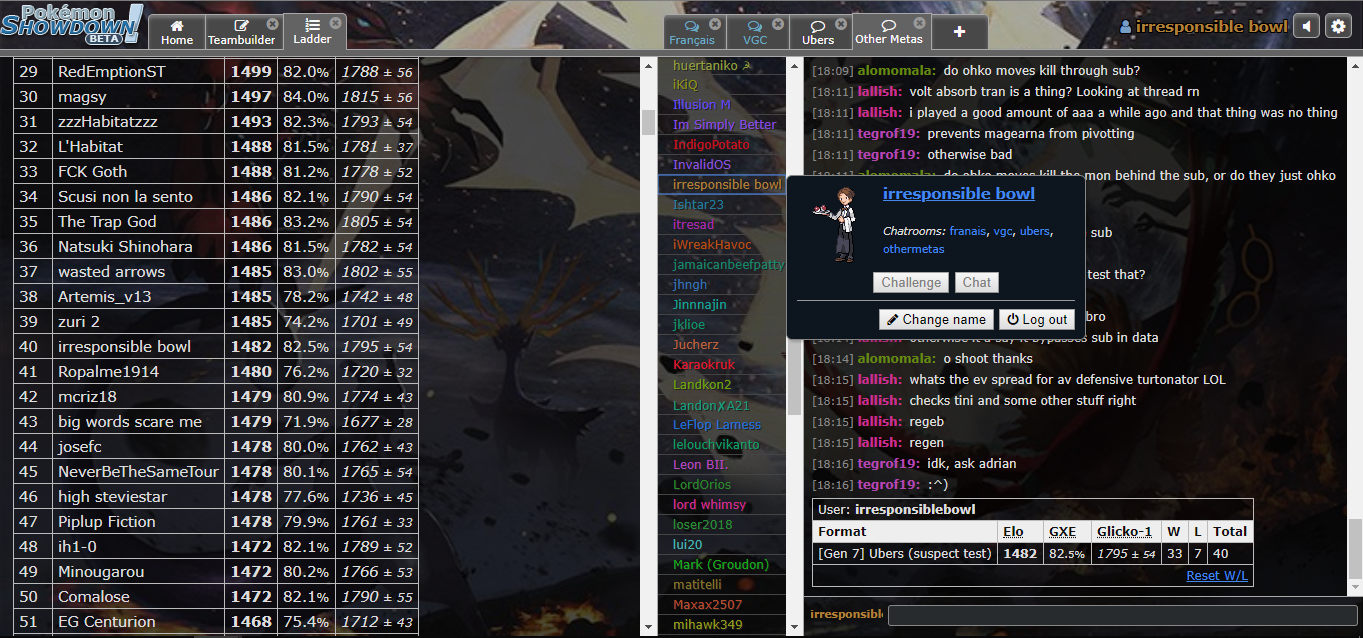The height and width of the screenshot is (638, 1363).
Task: Click the Glicko-1 column header
Action: coord(1124,532)
